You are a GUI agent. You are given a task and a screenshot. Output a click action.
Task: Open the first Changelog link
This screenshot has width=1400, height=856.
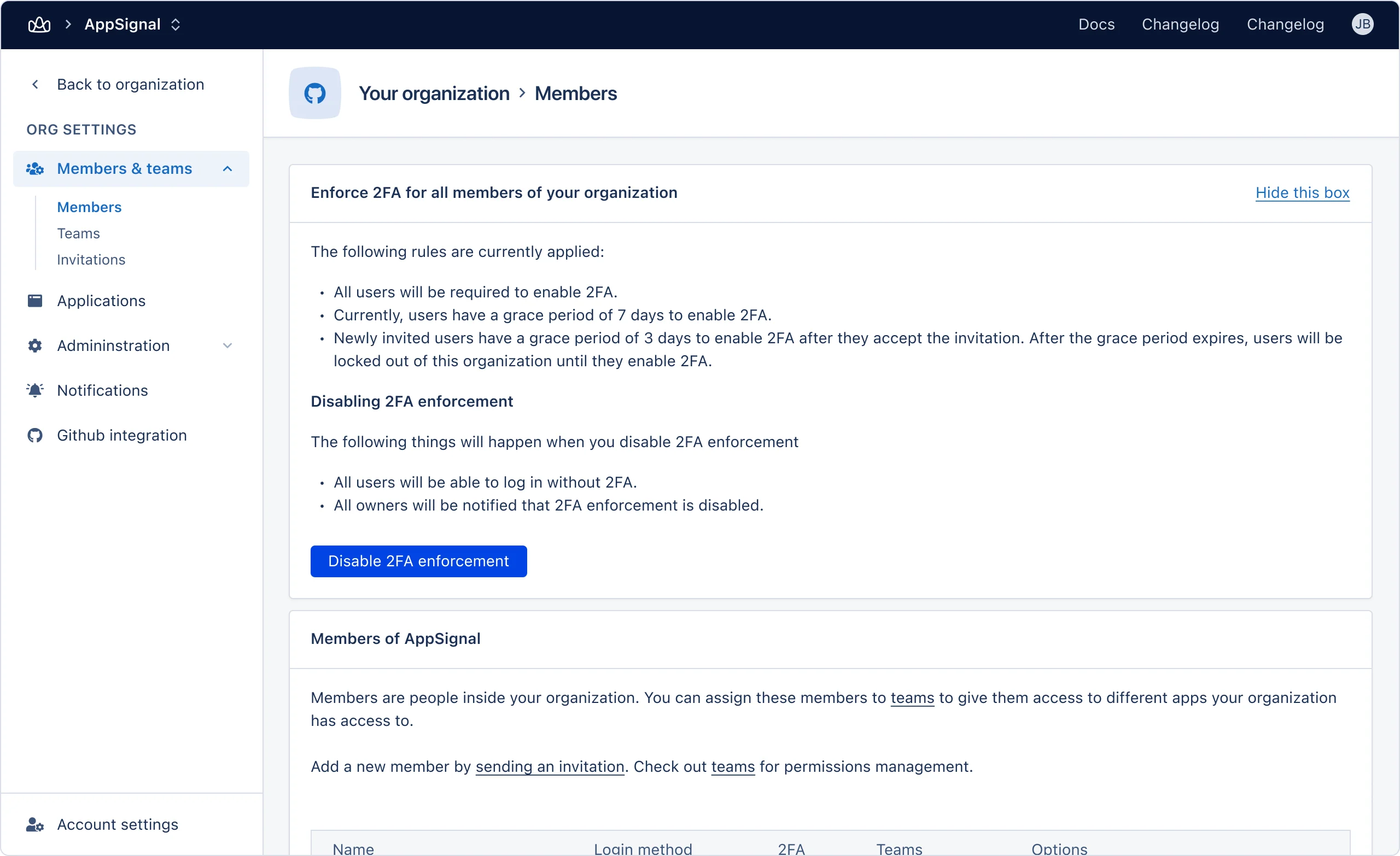point(1180,25)
